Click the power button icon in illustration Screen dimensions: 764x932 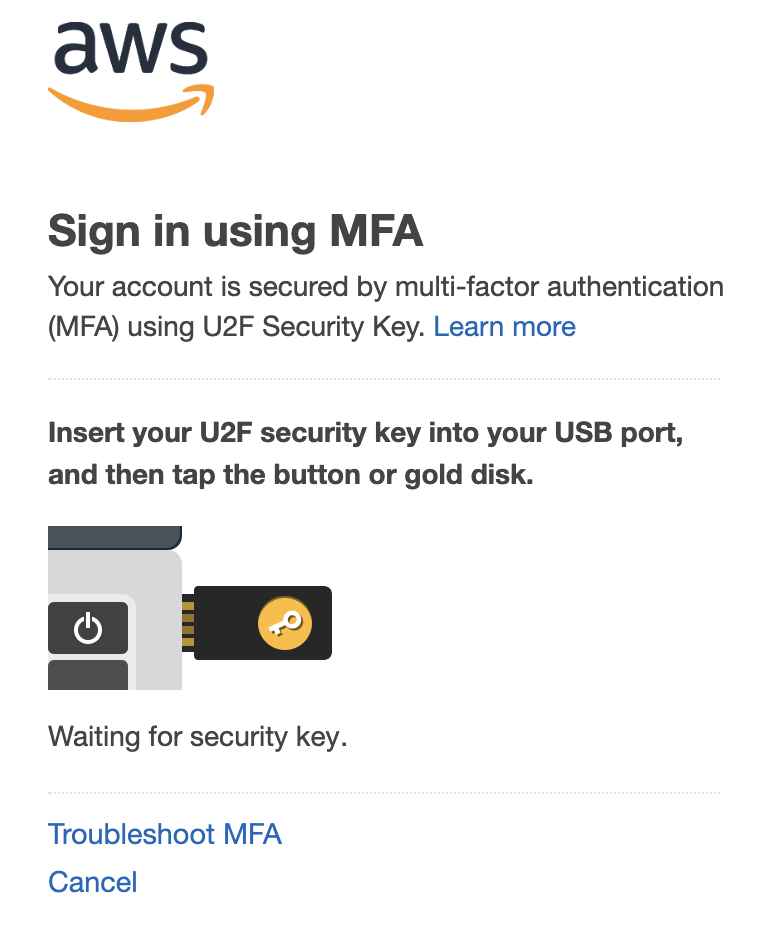point(88,628)
